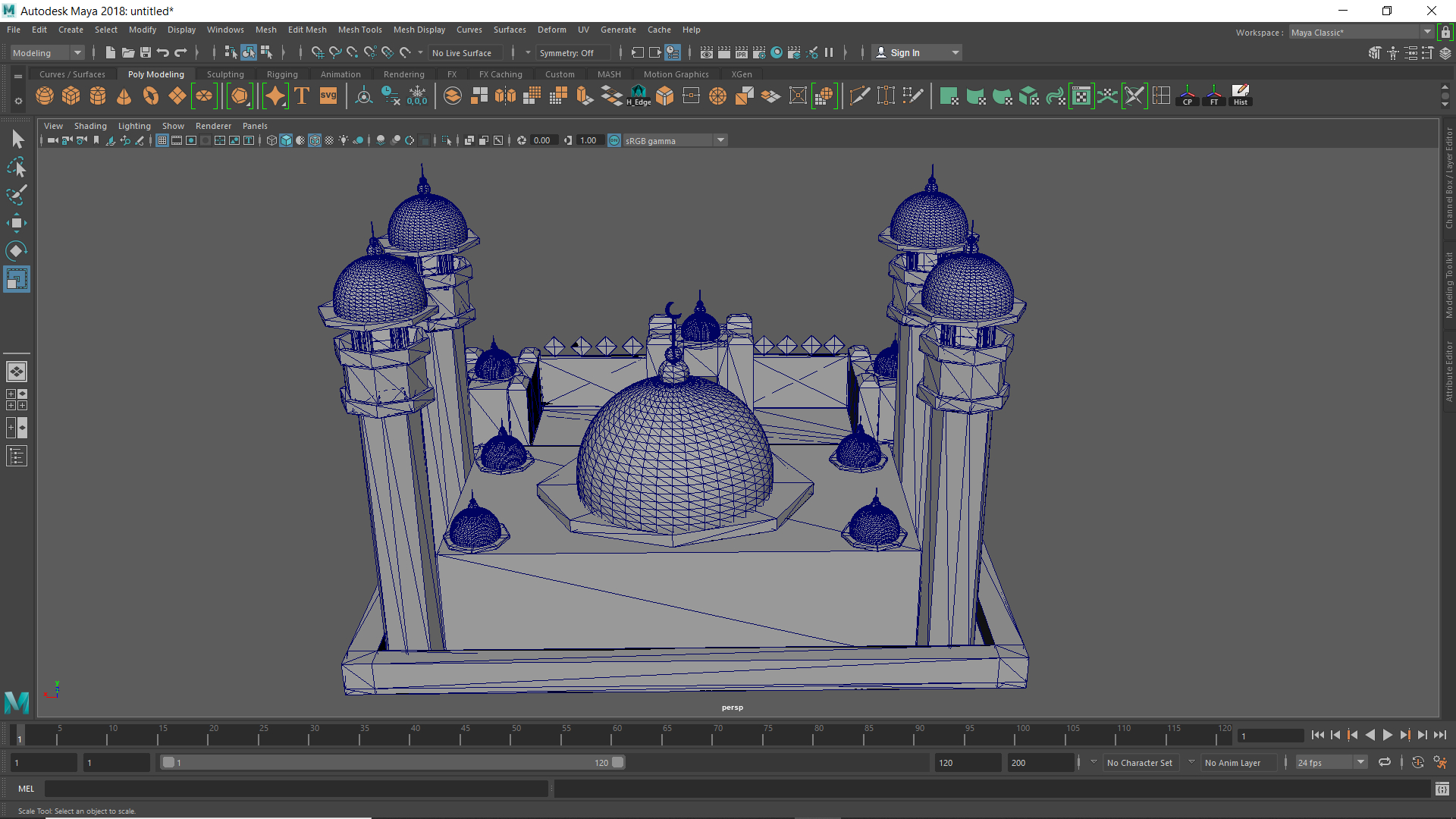Create an SVG polygon using the shelf icon
This screenshot has width=1456, height=819.
[x=328, y=96]
